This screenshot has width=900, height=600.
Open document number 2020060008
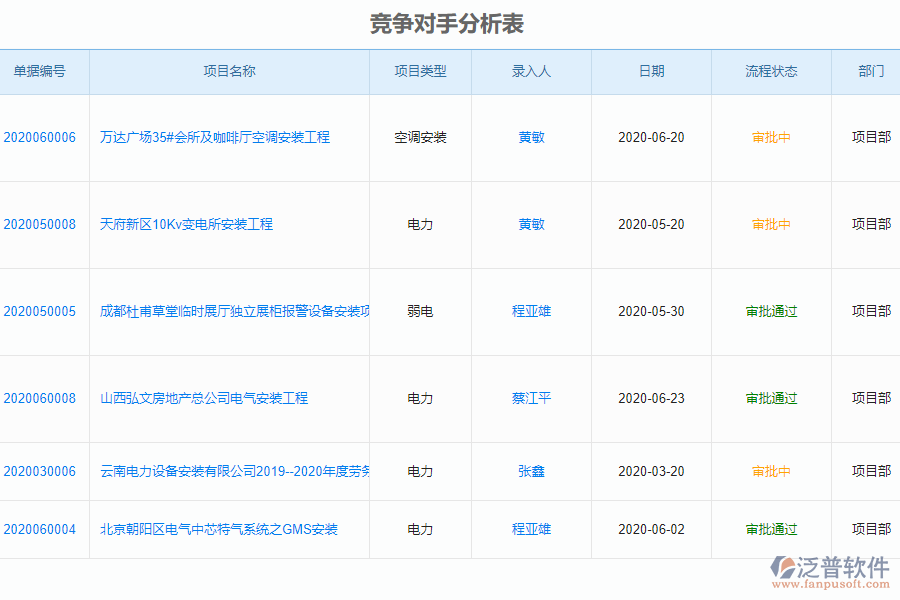(44, 398)
